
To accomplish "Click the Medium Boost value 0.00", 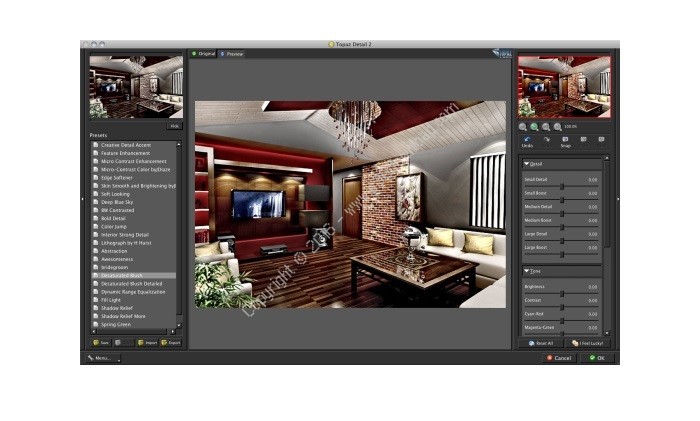I will [592, 221].
